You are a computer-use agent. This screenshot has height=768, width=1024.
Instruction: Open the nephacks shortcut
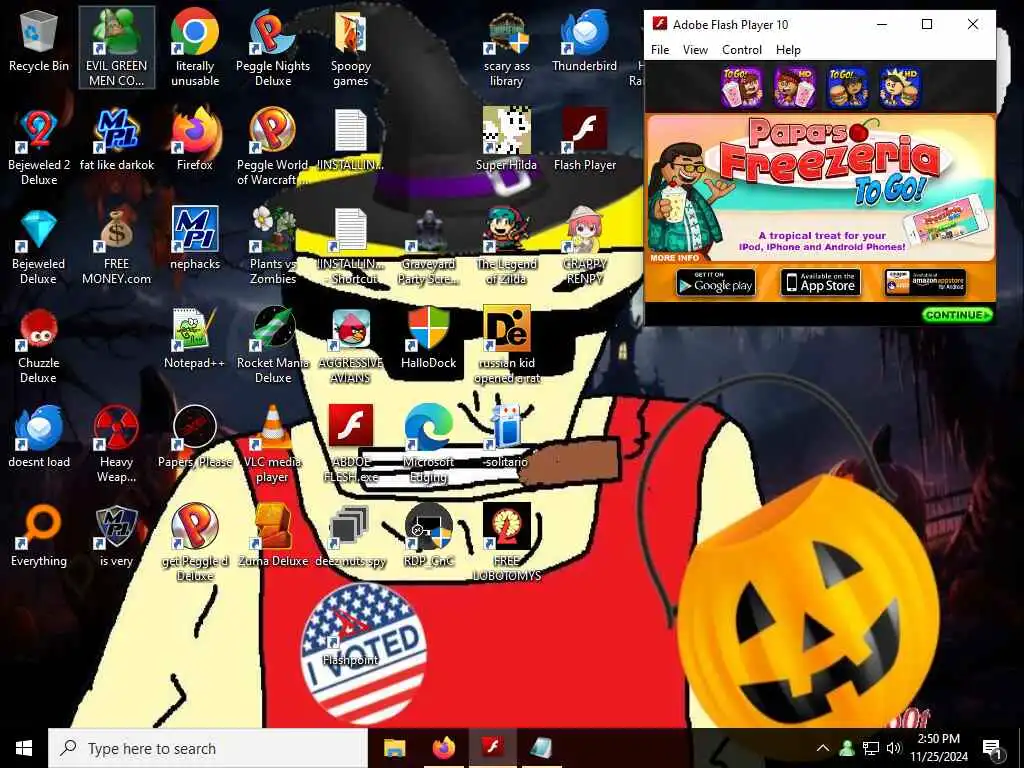coord(195,239)
